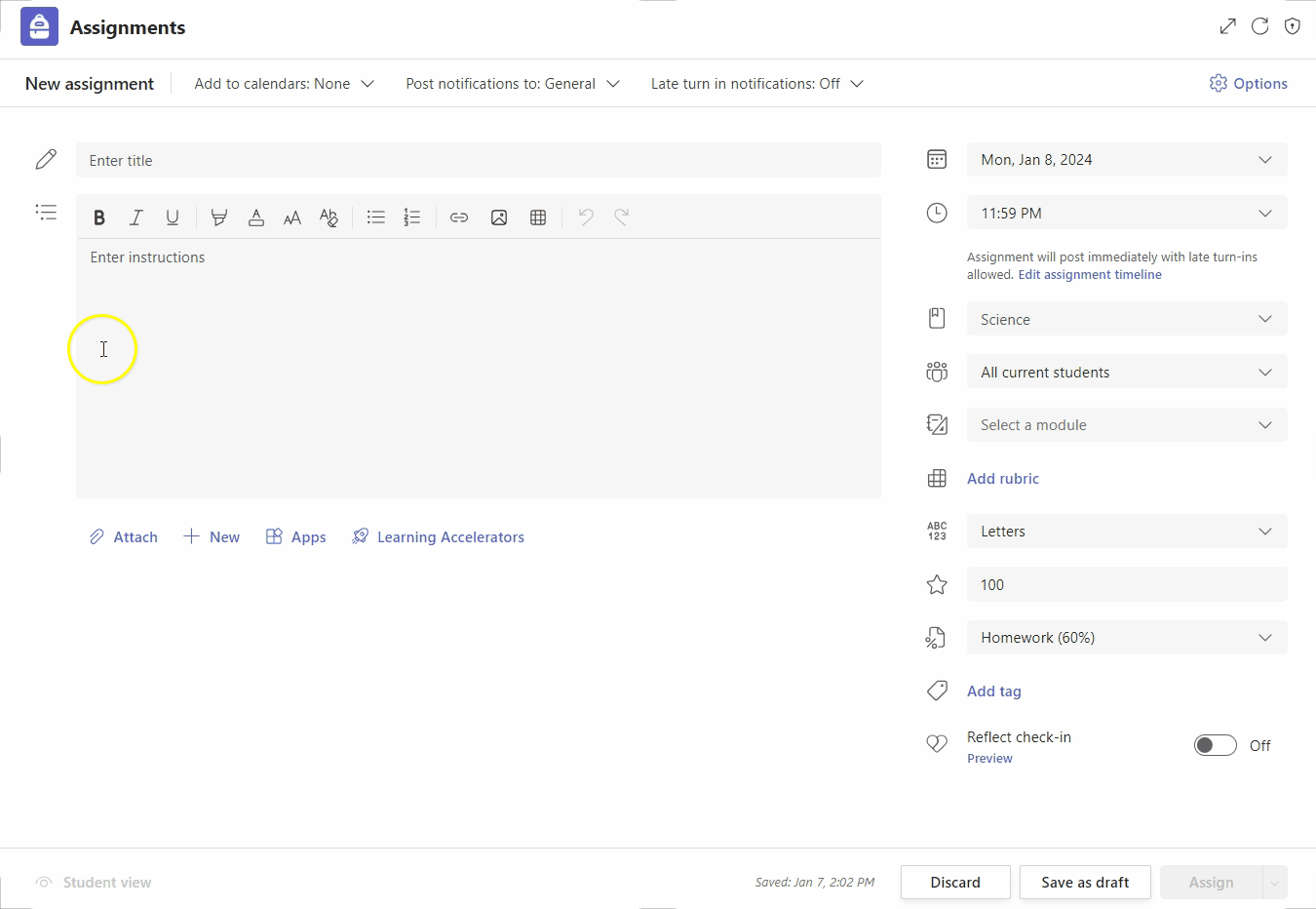Open the Add to calendars dropdown
The width and height of the screenshot is (1316, 909).
click(283, 84)
